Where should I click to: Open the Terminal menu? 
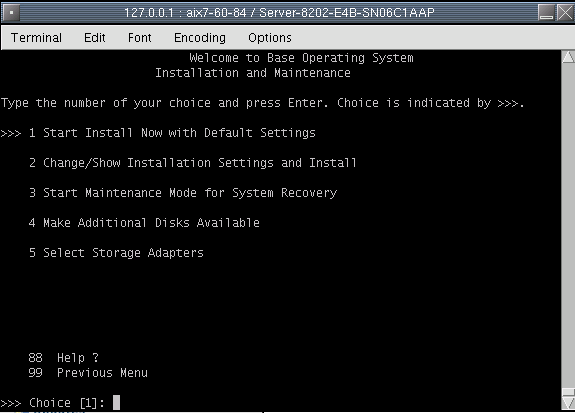(x=36, y=38)
